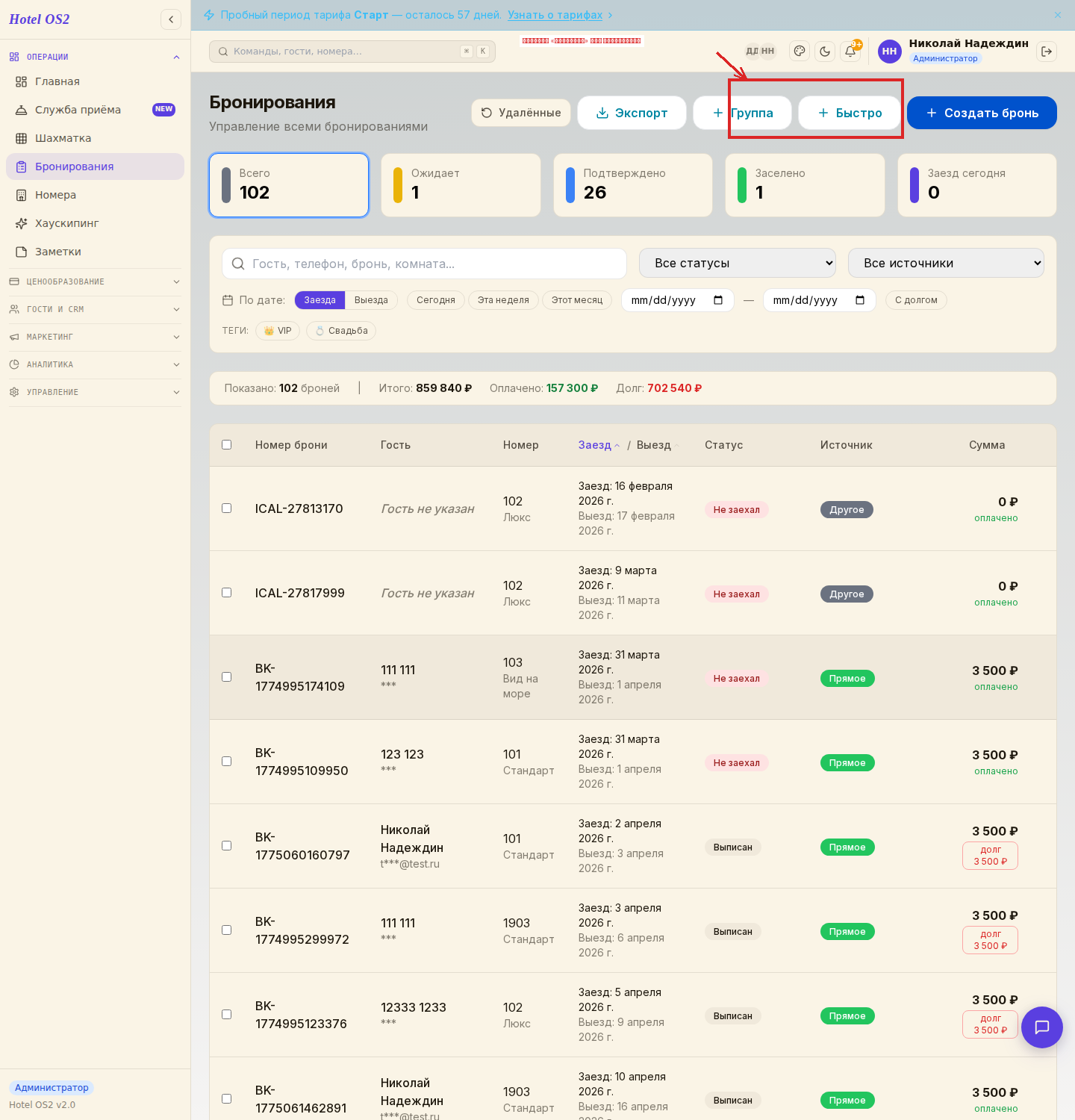This screenshot has height=1120, width=1075.
Task: Select the BK-1775060160797 row checkbox
Action: point(227,846)
